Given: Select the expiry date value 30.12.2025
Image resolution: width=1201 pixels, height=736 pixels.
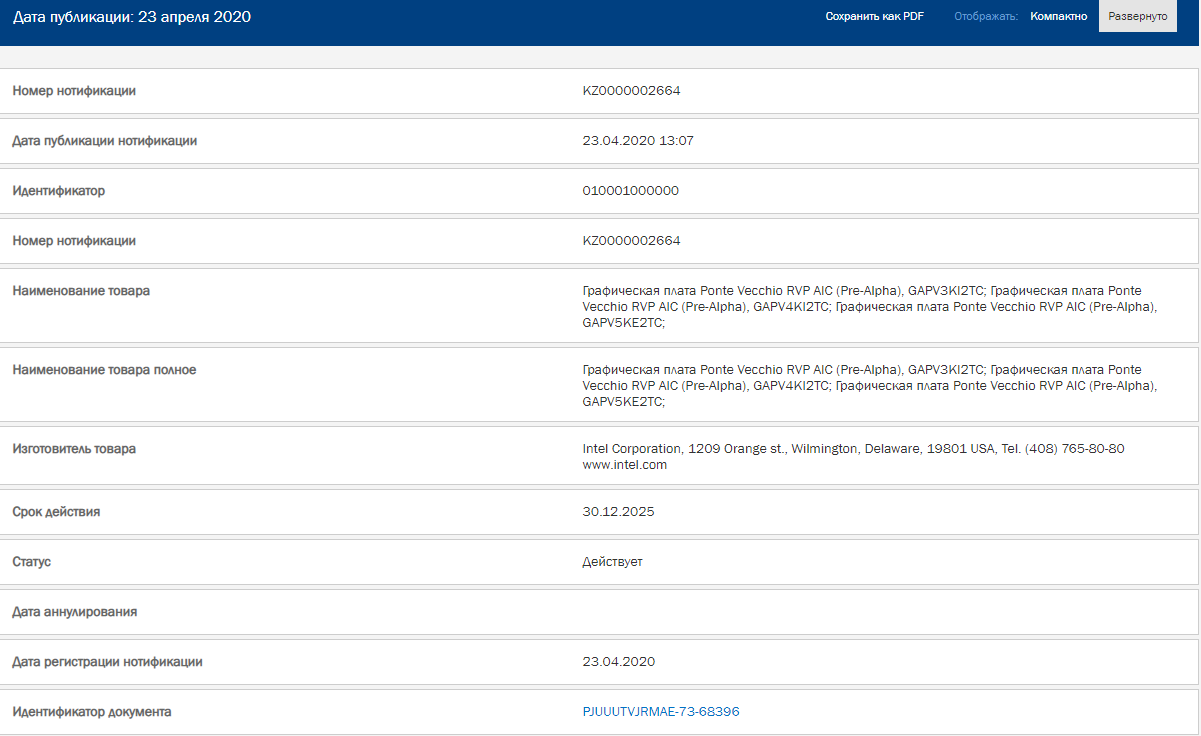Looking at the screenshot, I should tap(618, 512).
